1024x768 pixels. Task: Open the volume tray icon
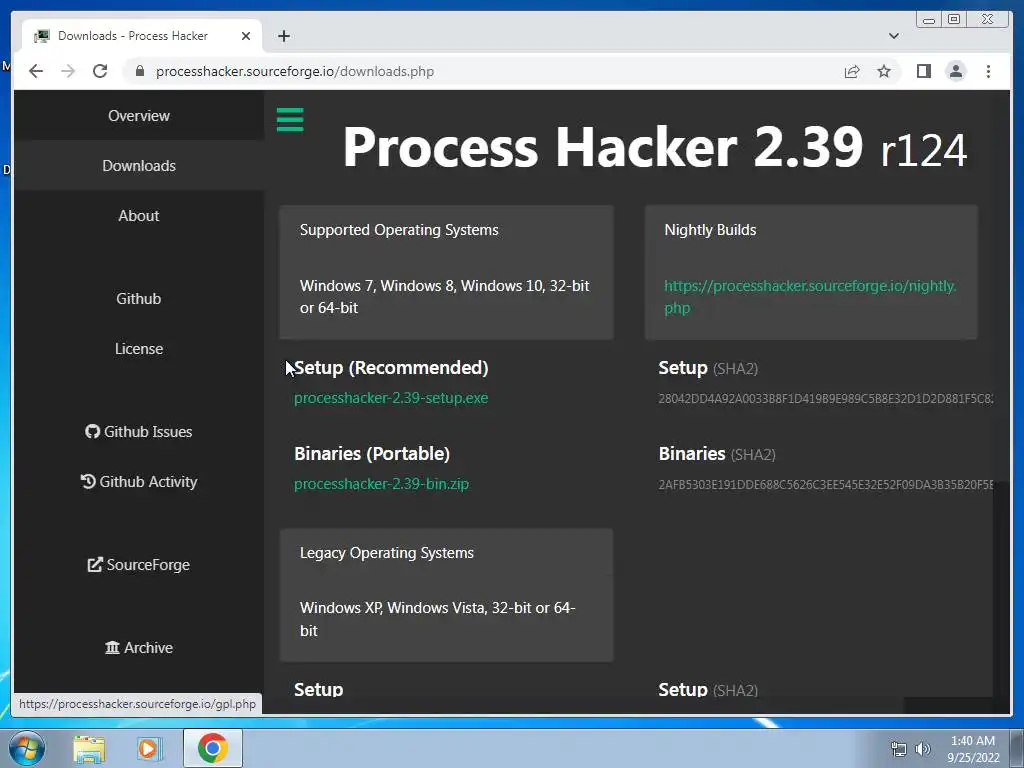(x=922, y=749)
